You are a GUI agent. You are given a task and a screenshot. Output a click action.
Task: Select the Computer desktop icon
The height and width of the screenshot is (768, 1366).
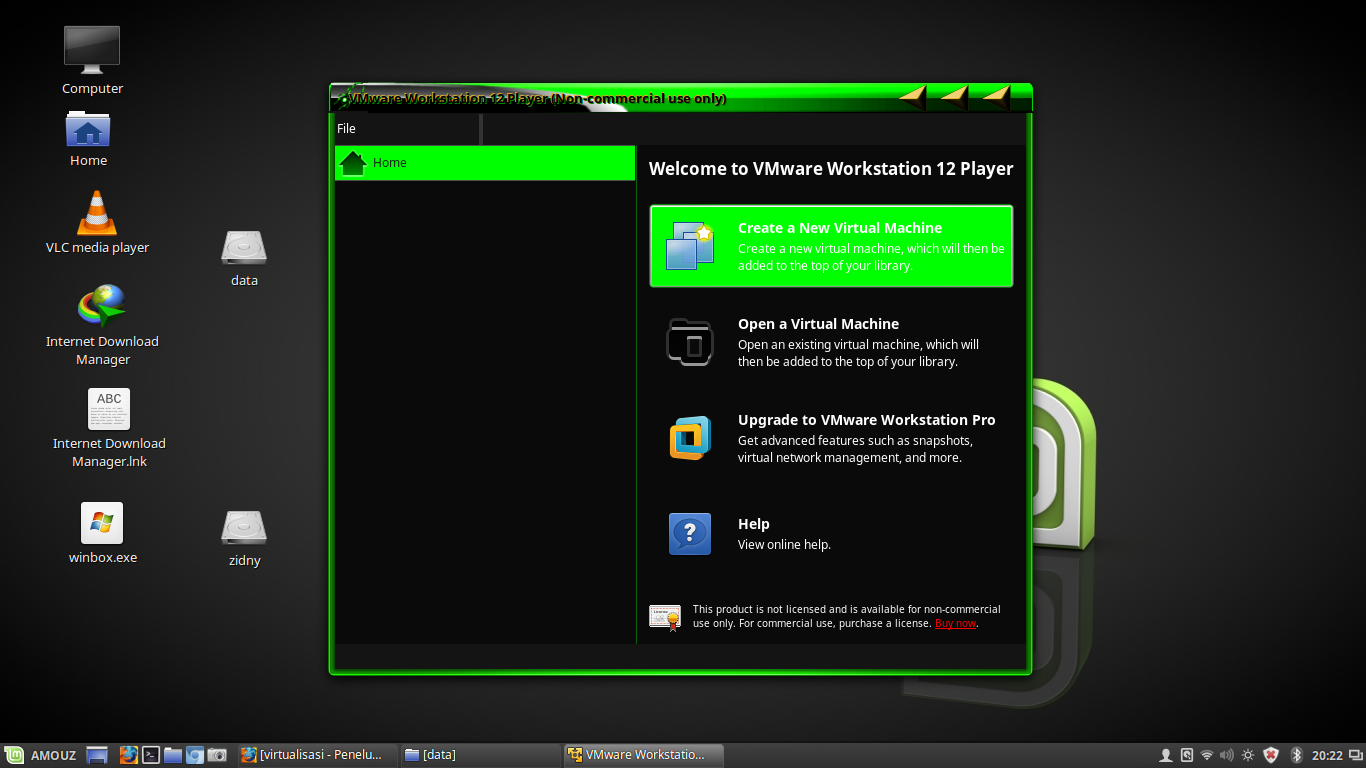click(x=92, y=61)
